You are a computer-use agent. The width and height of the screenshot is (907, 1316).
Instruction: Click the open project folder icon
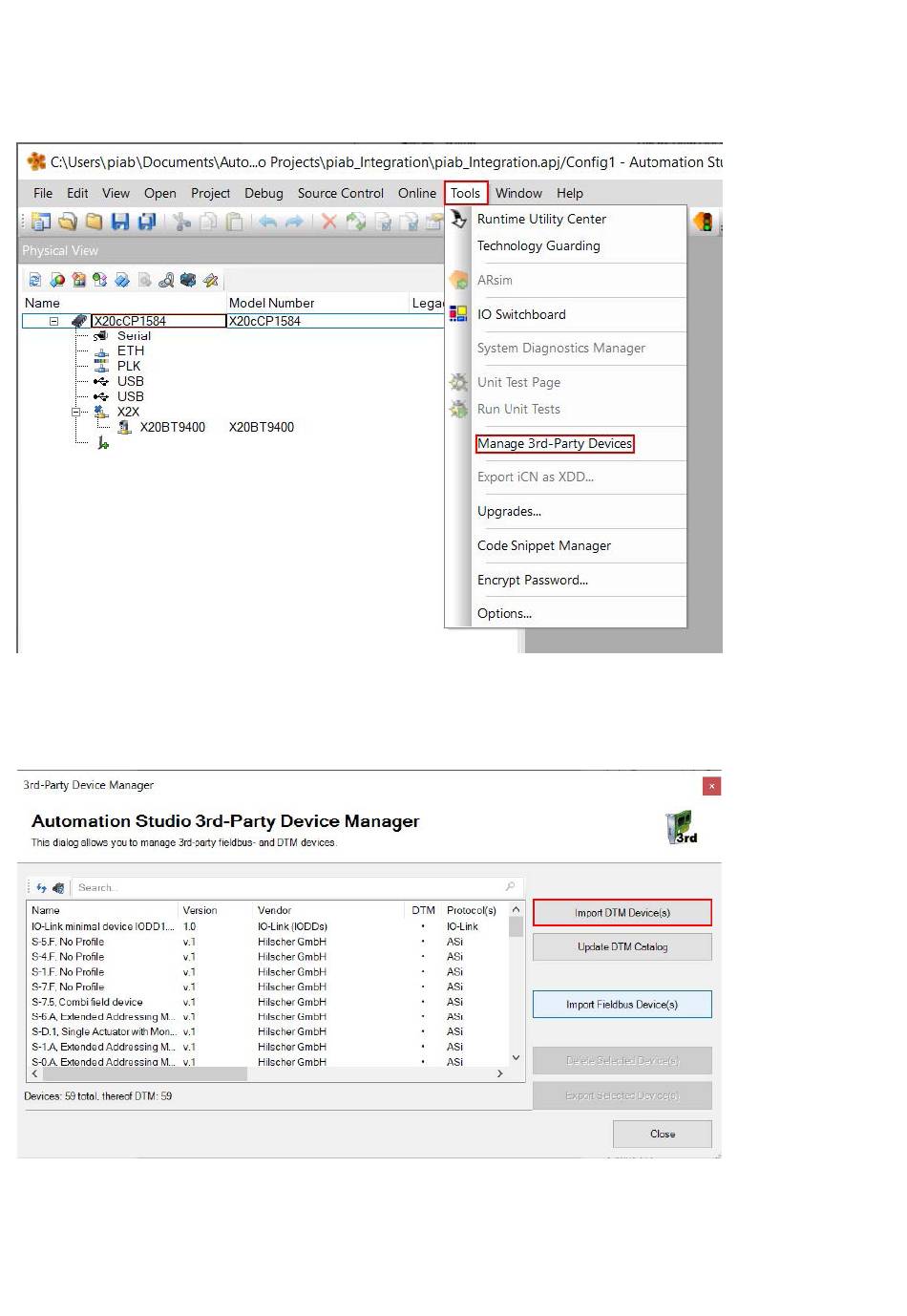(68, 222)
